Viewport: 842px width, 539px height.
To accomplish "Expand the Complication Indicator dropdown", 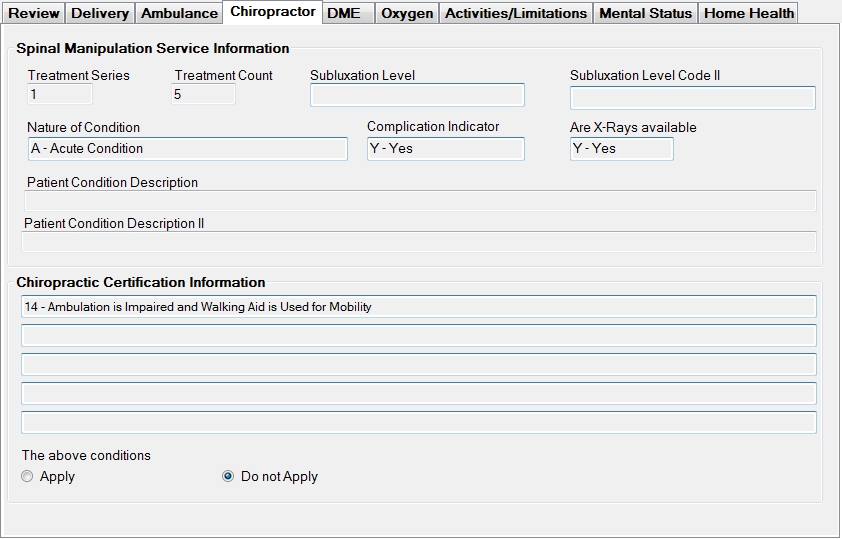I will click(x=445, y=149).
